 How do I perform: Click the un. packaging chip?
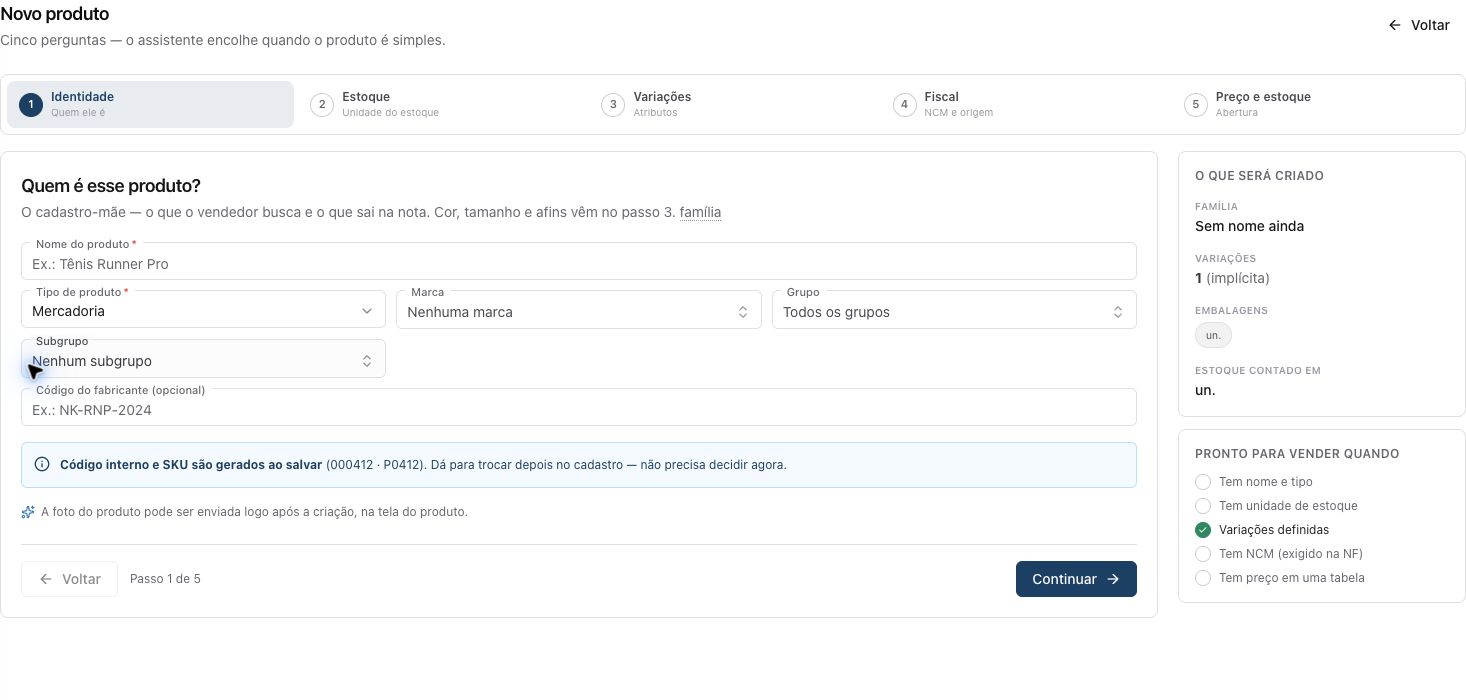pos(1213,335)
